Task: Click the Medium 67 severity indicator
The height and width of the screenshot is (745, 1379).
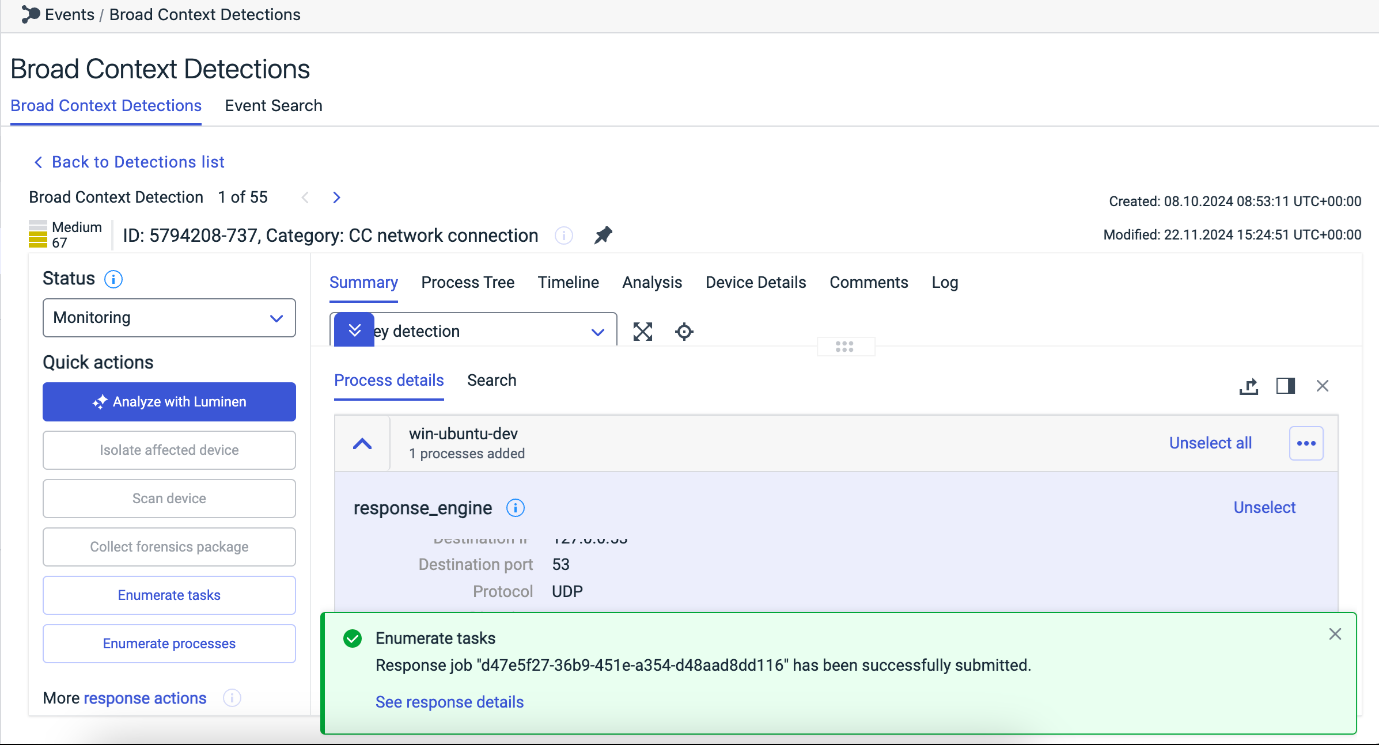Action: click(66, 235)
